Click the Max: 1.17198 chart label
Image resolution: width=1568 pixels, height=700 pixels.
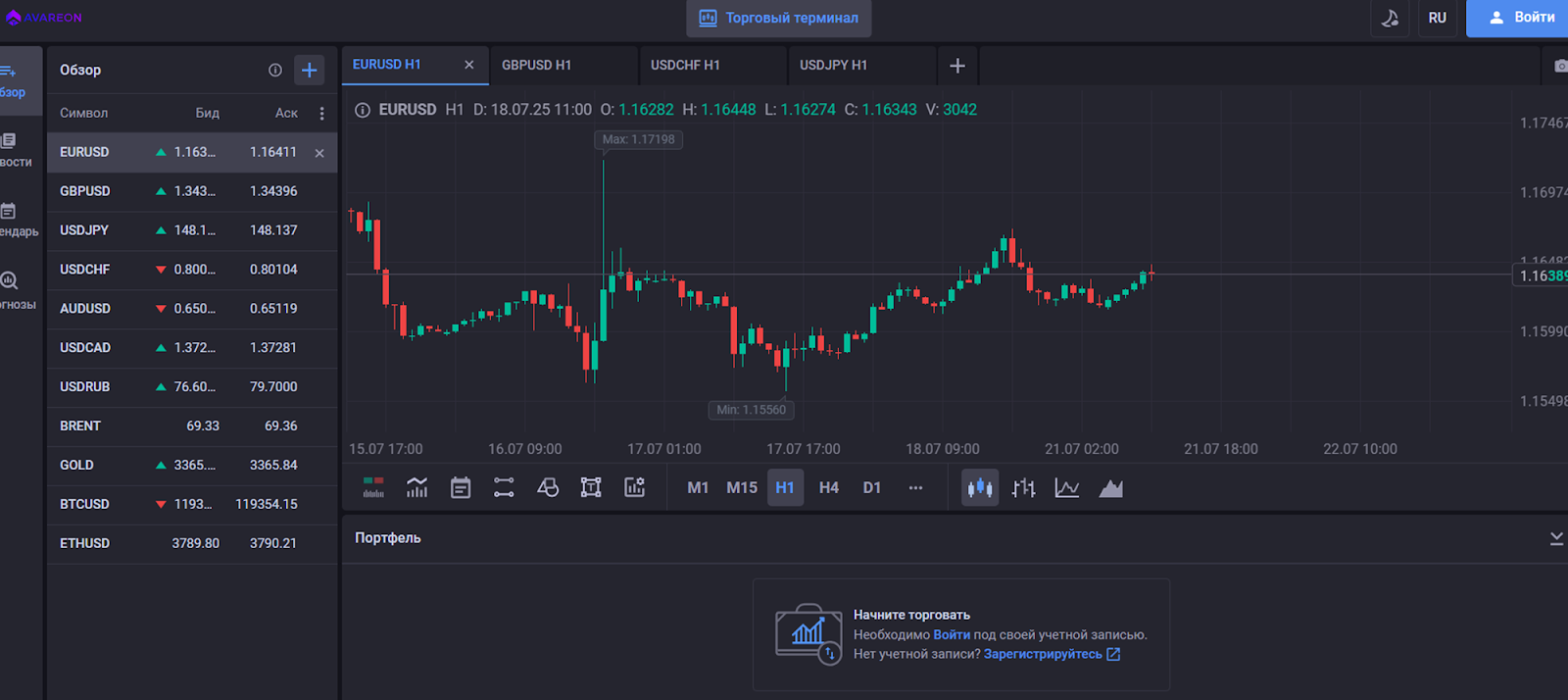click(639, 140)
